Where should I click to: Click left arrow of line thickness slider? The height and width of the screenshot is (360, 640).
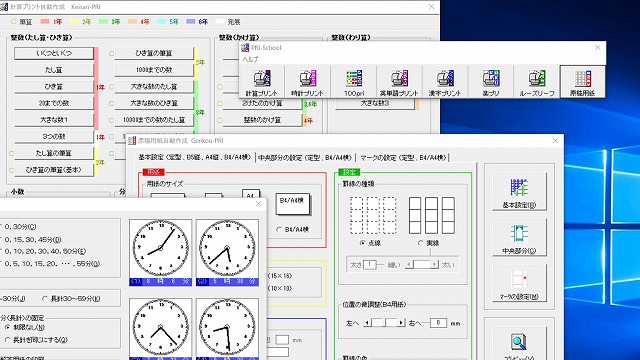coord(409,264)
